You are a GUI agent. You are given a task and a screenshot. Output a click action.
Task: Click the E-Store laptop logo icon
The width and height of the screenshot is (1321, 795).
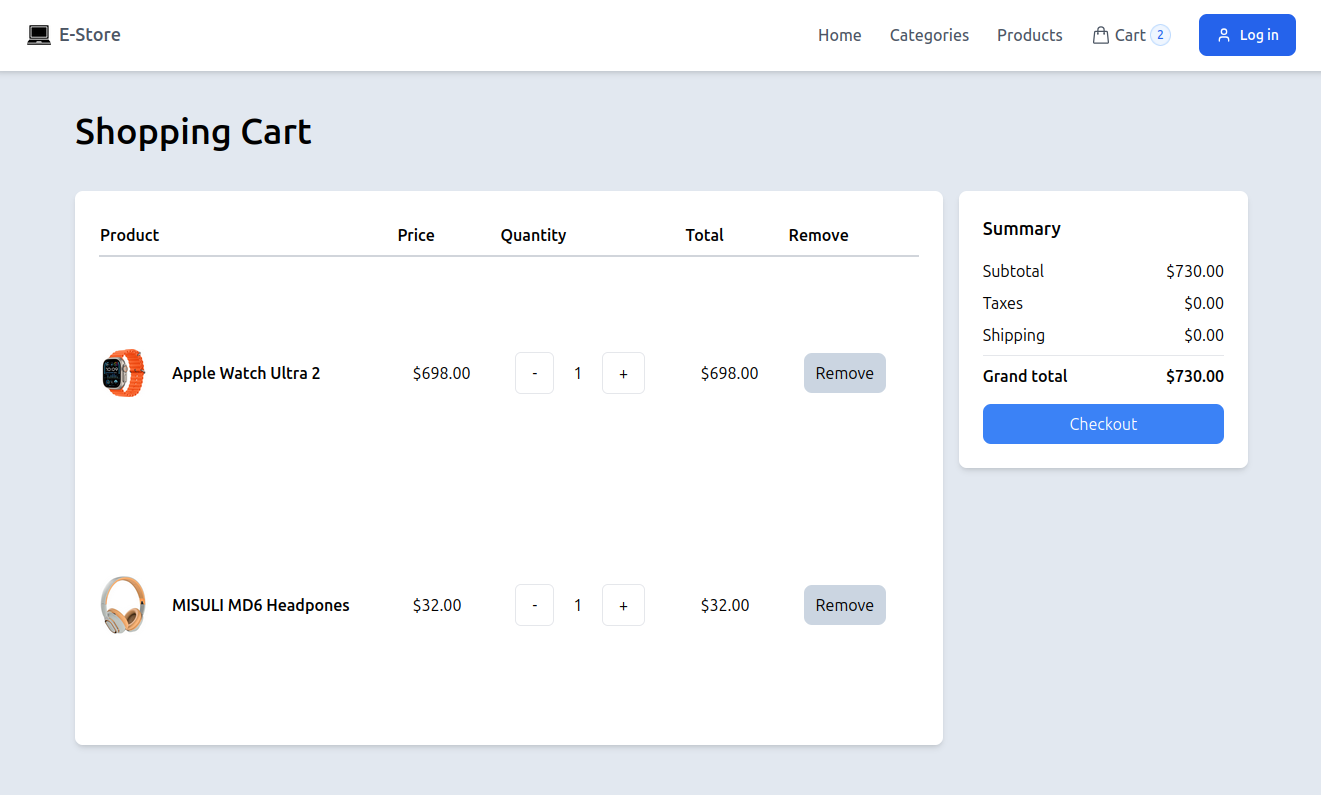click(39, 35)
